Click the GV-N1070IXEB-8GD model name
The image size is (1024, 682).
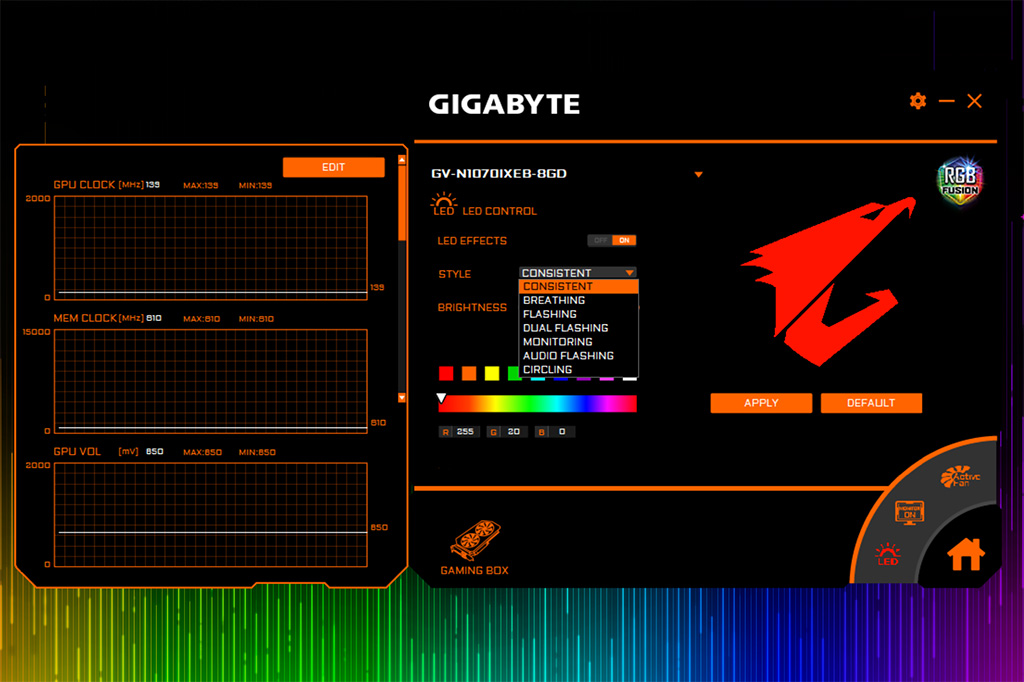coord(499,174)
